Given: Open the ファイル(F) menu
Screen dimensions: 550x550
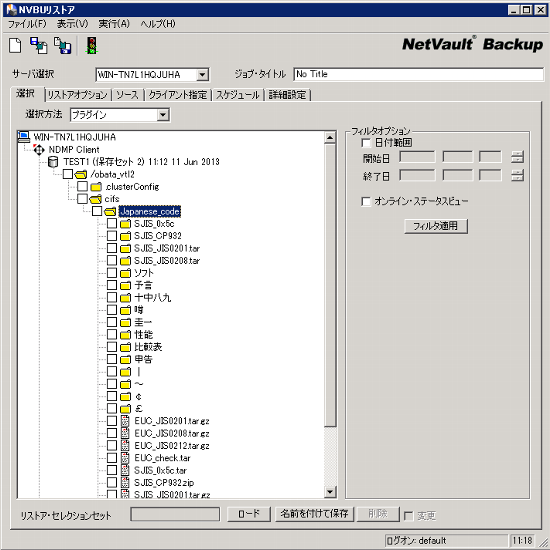Looking at the screenshot, I should 27,24.
